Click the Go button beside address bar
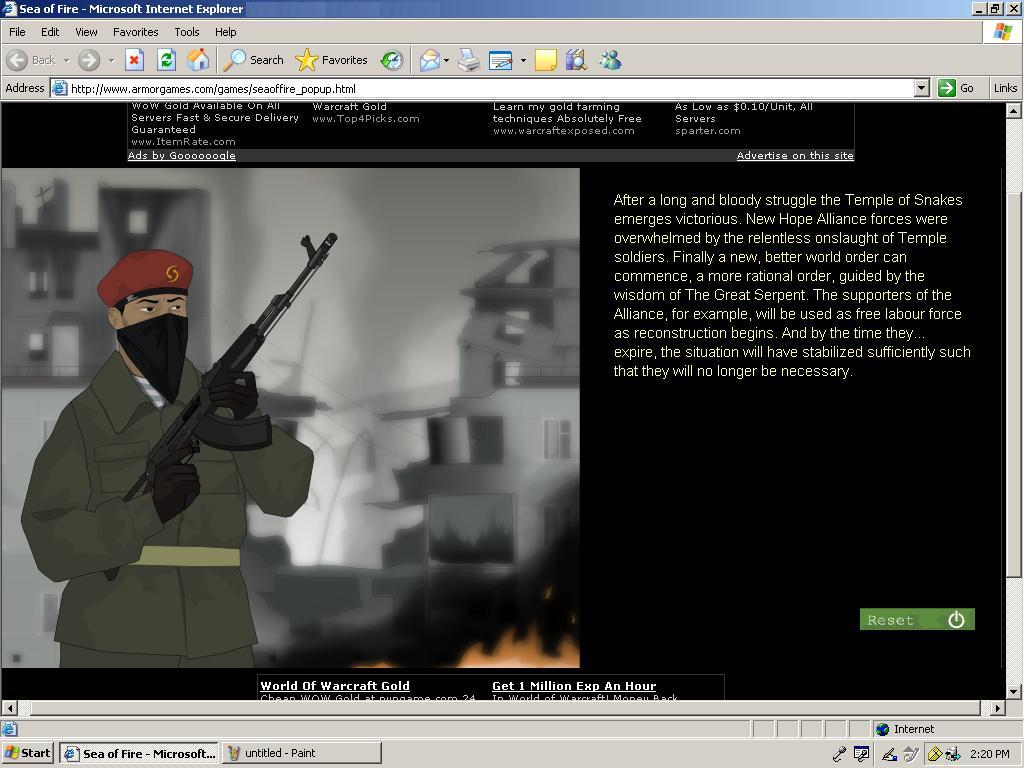This screenshot has height=768, width=1024. click(956, 88)
